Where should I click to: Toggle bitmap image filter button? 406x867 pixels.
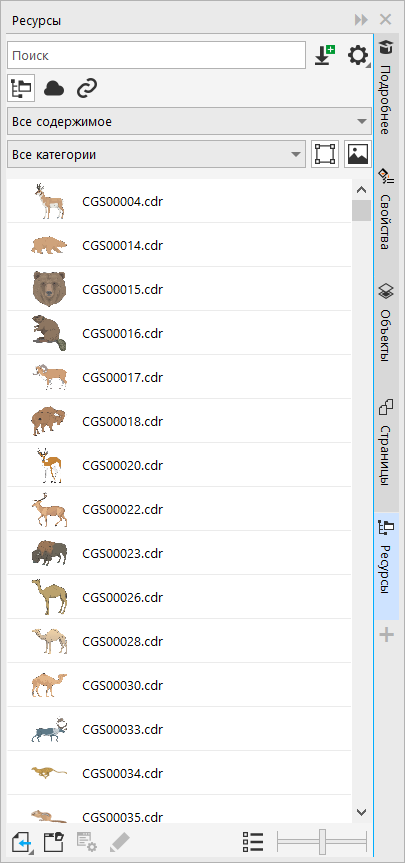click(x=358, y=154)
